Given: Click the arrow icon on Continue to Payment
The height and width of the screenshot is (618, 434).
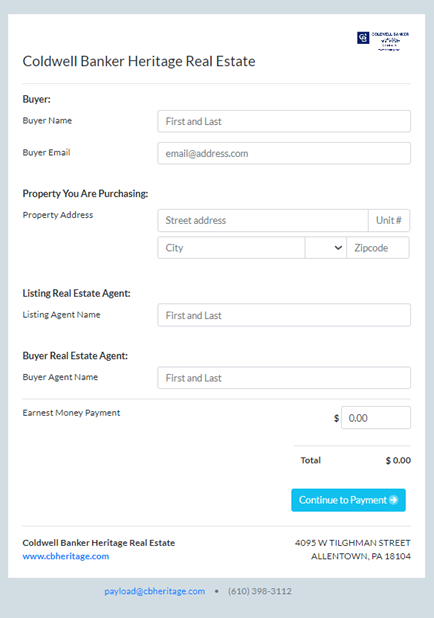Looking at the screenshot, I should coord(393,500).
